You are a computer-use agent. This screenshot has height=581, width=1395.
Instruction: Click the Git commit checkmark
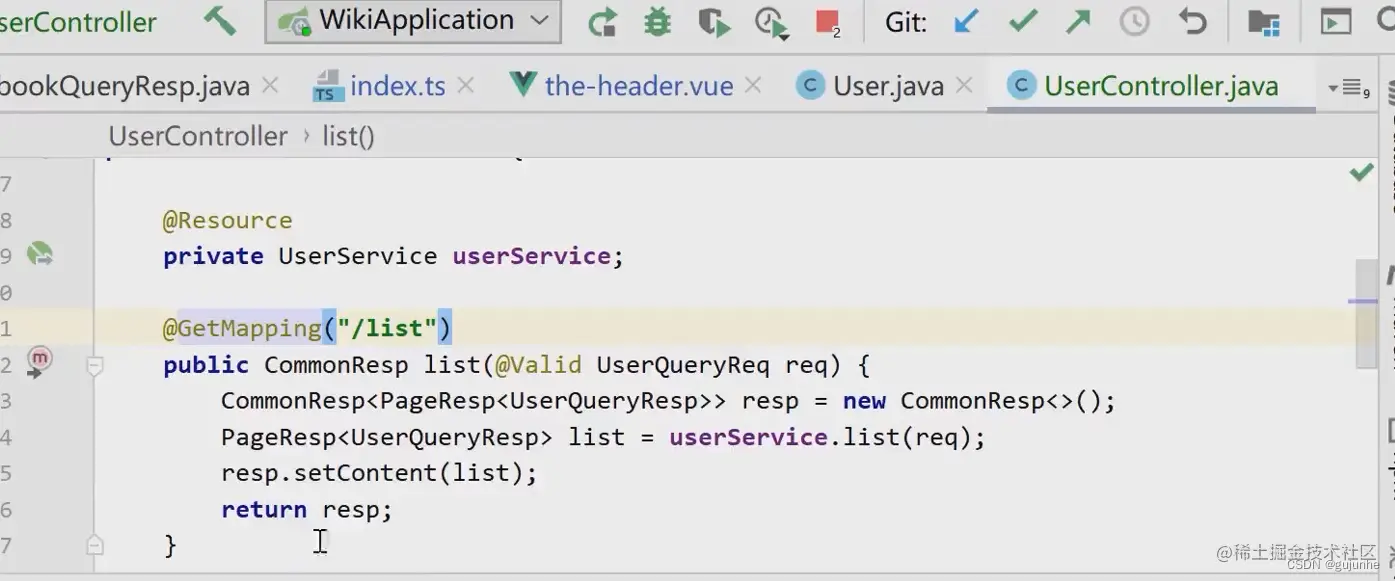click(x=1022, y=21)
